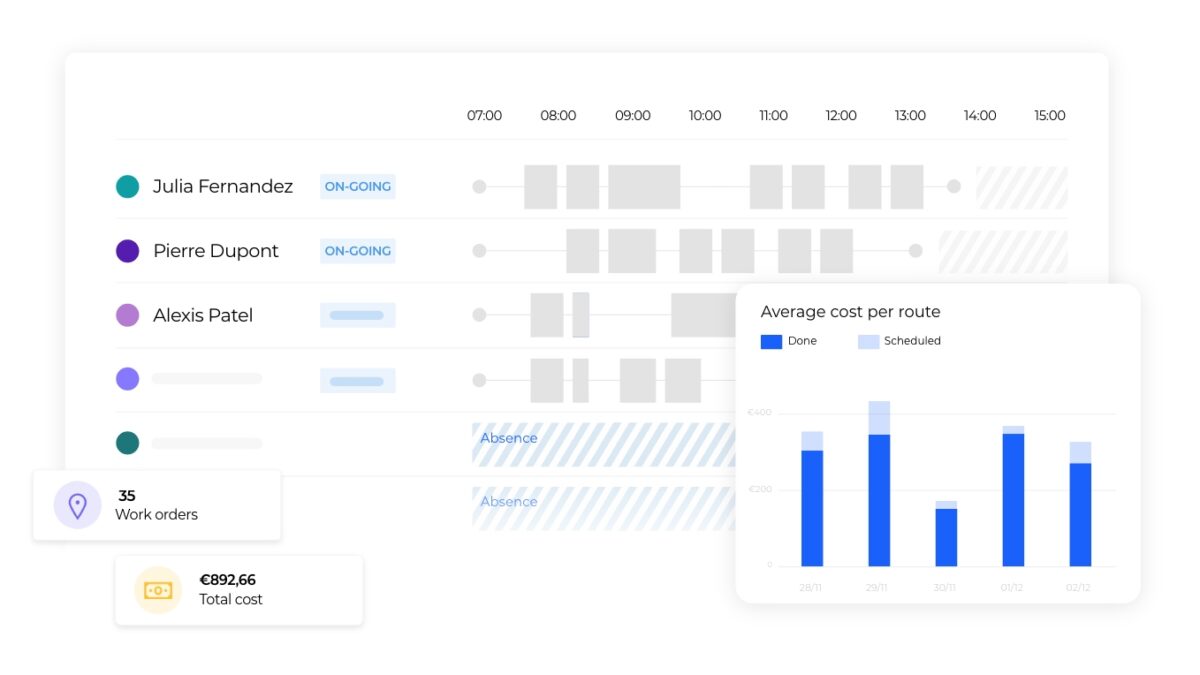Image resolution: width=1200 pixels, height=675 pixels.
Task: Click the location pin icon on the Work orders card
Action: click(x=77, y=505)
